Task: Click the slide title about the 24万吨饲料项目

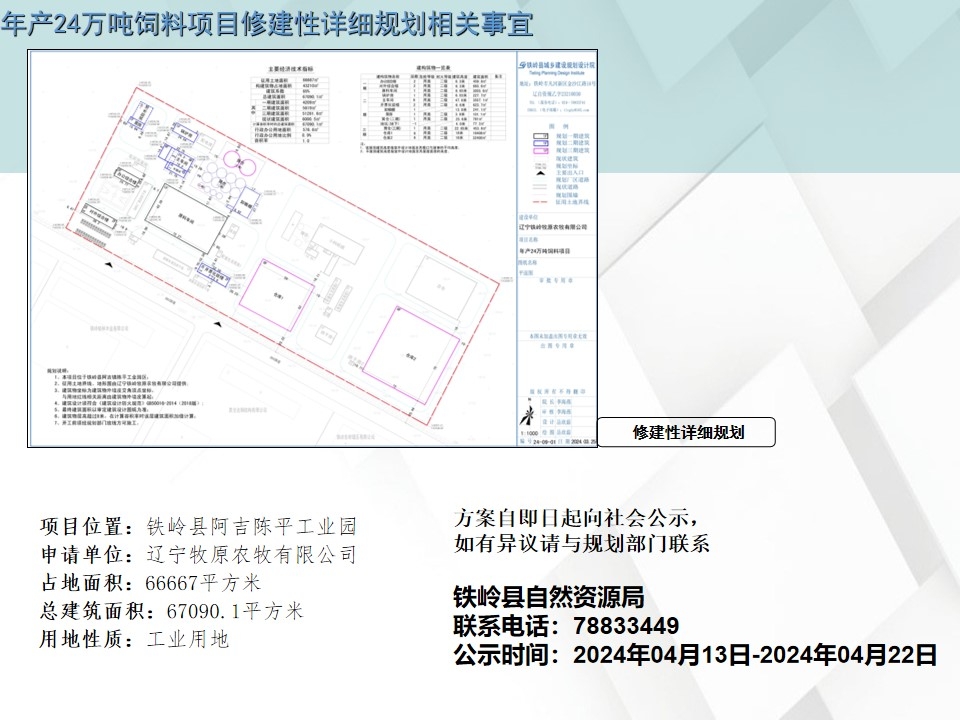Action: [x=267, y=24]
